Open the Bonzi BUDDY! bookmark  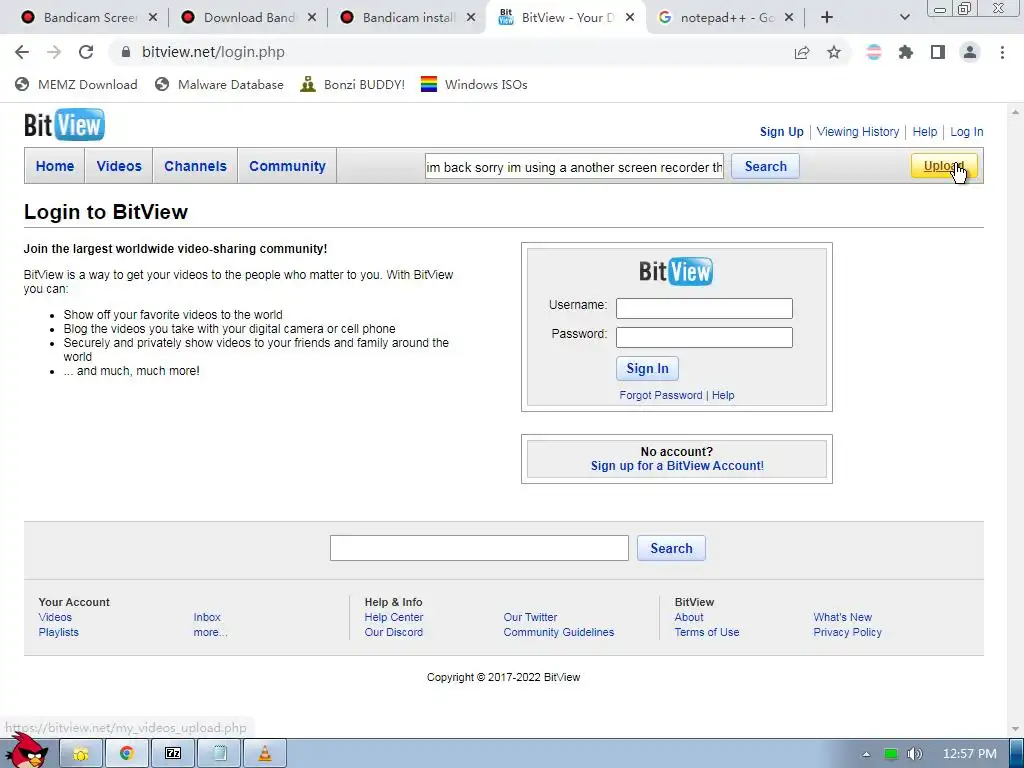click(353, 84)
